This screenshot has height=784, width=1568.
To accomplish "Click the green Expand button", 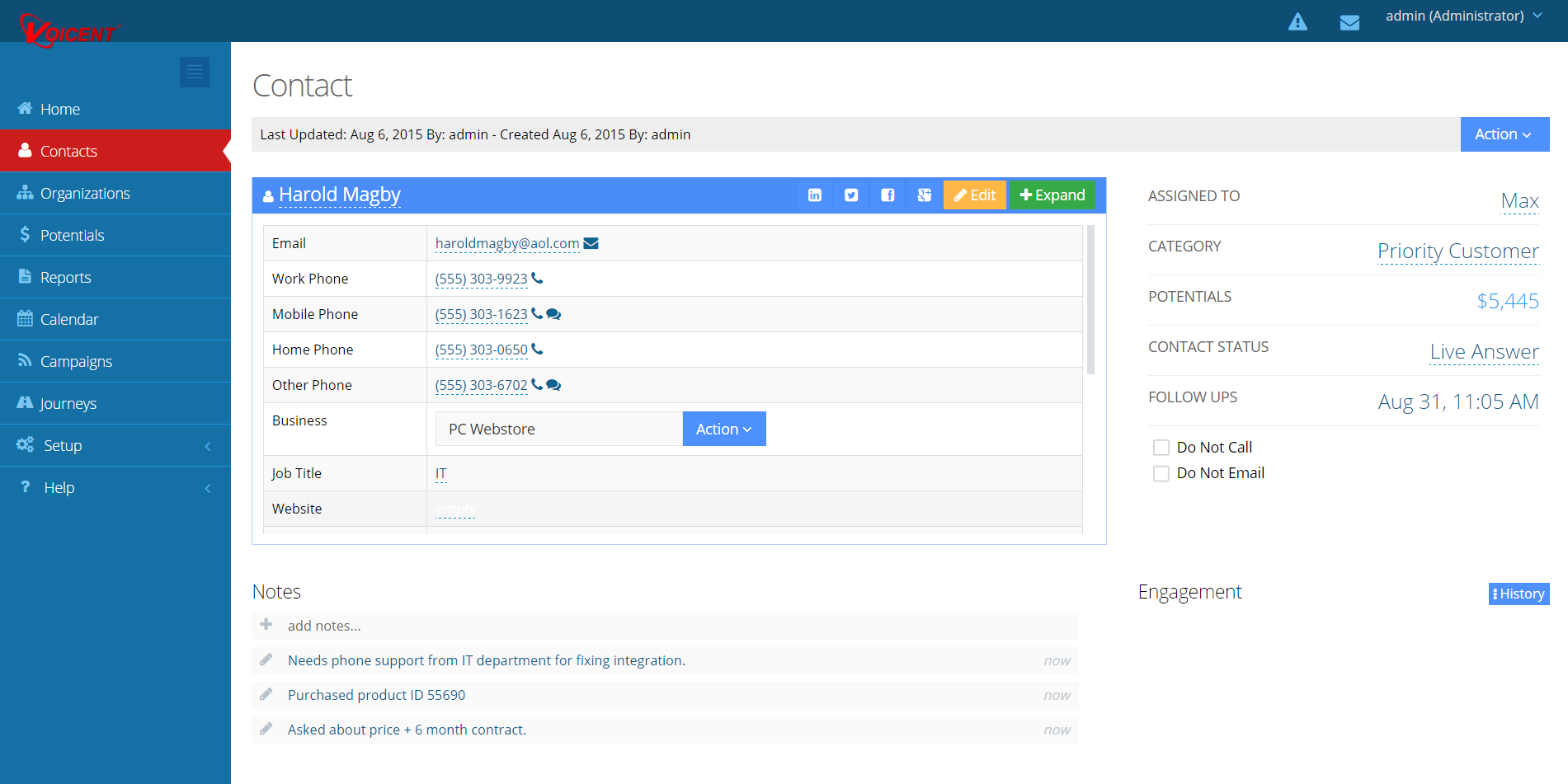I will coord(1052,195).
